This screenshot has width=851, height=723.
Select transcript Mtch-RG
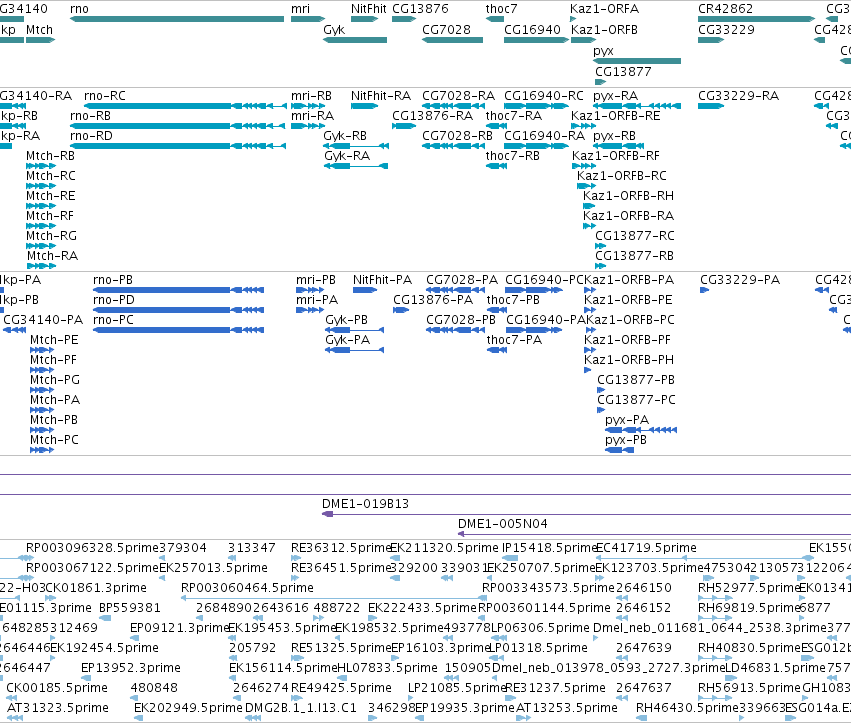51,236
